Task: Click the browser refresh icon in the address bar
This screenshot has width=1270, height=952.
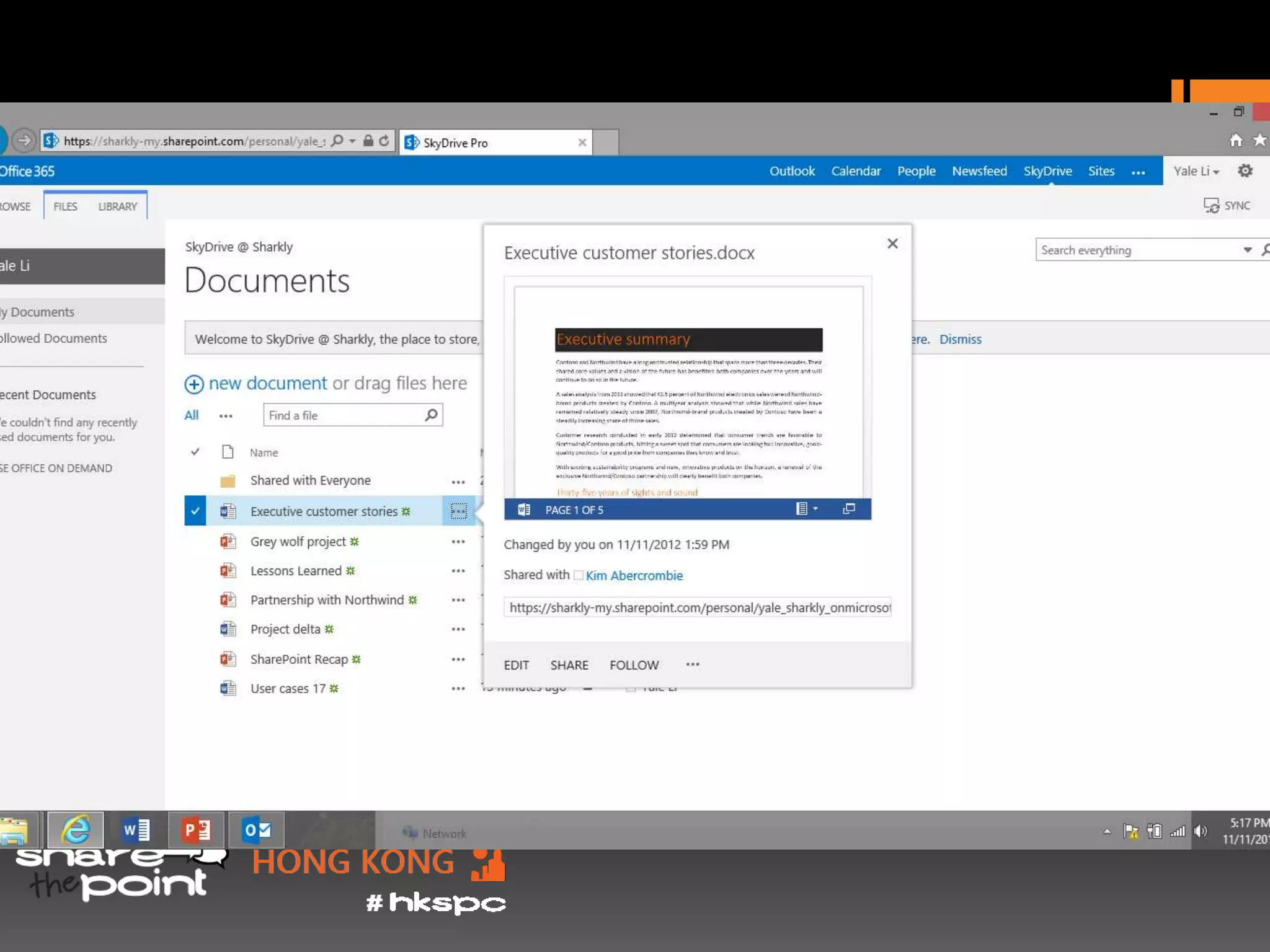Action: pyautogui.click(x=384, y=141)
